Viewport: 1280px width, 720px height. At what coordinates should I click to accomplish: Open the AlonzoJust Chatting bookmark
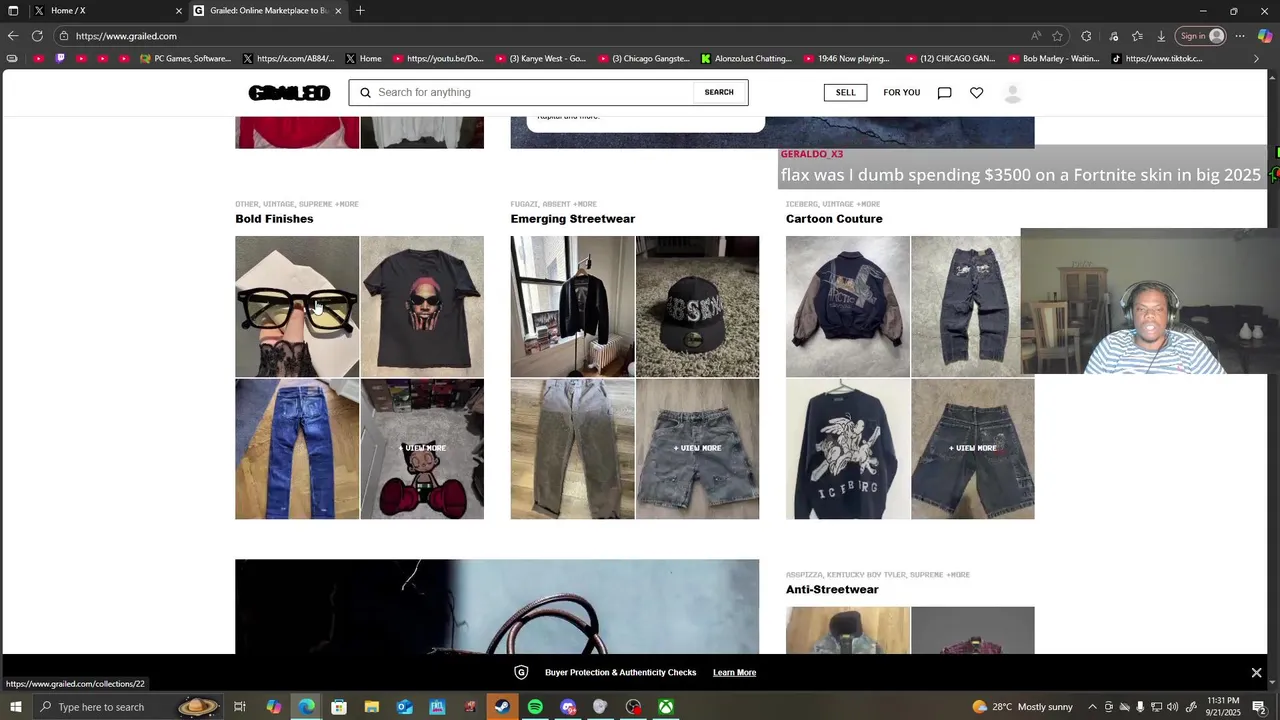(x=747, y=59)
